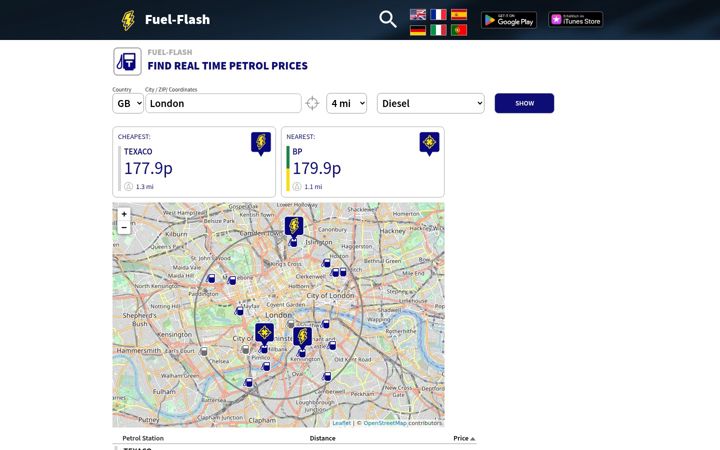This screenshot has width=720, height=450.
Task: Click the petrol pump icon beside heading
Action: click(x=127, y=62)
